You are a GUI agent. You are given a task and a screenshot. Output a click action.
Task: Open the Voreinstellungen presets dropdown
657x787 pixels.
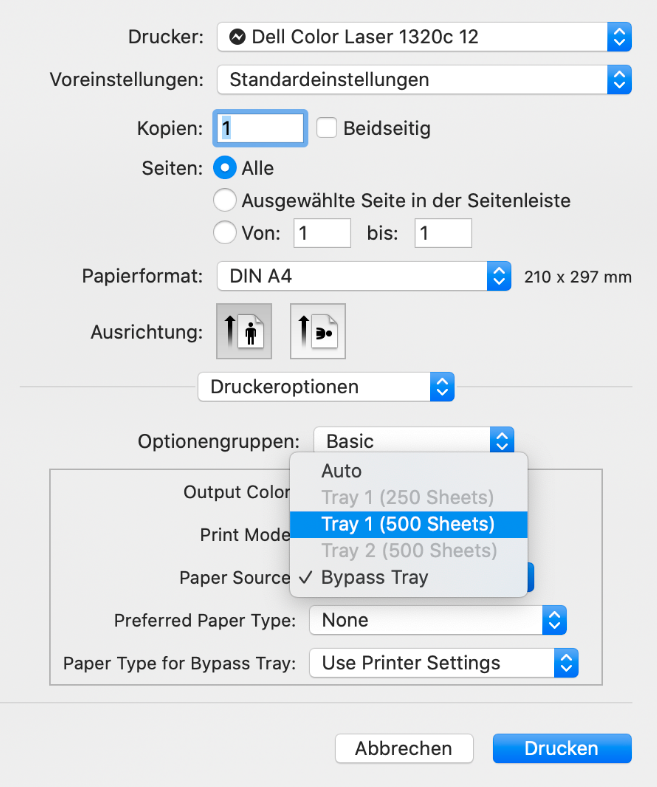(424, 80)
